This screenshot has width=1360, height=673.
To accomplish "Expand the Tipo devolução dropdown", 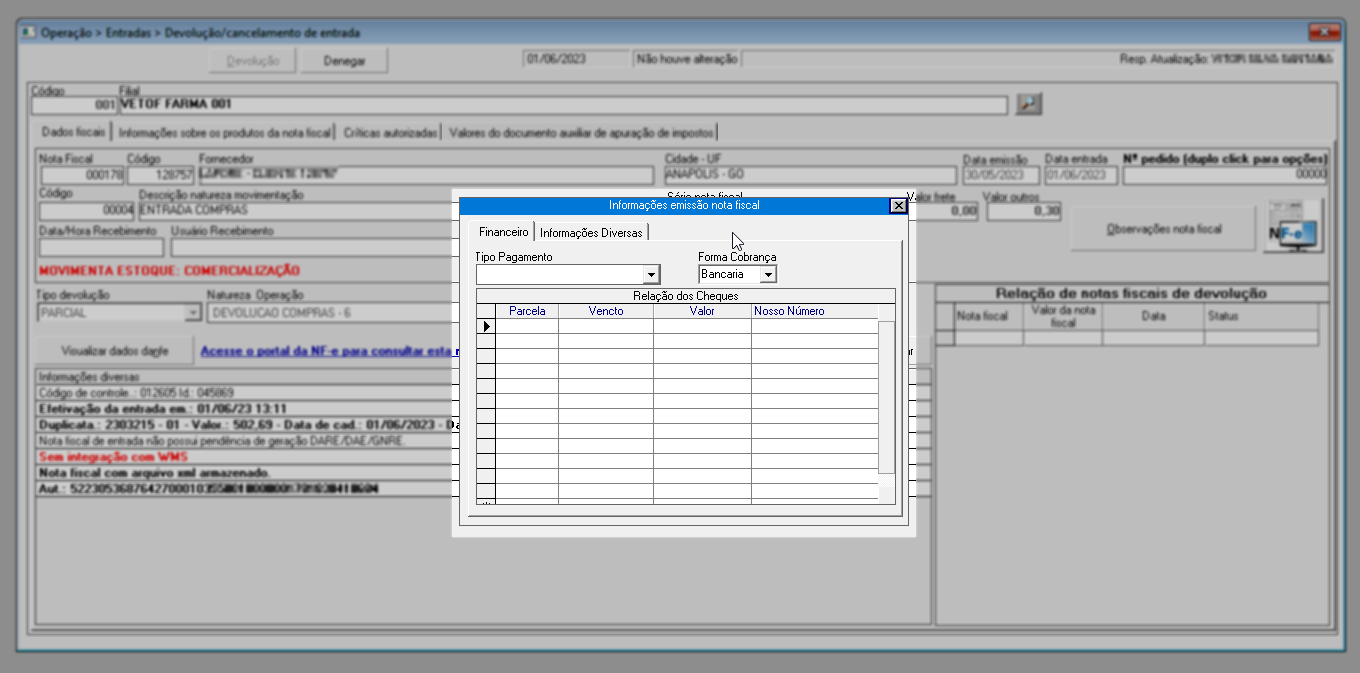I will (x=193, y=313).
